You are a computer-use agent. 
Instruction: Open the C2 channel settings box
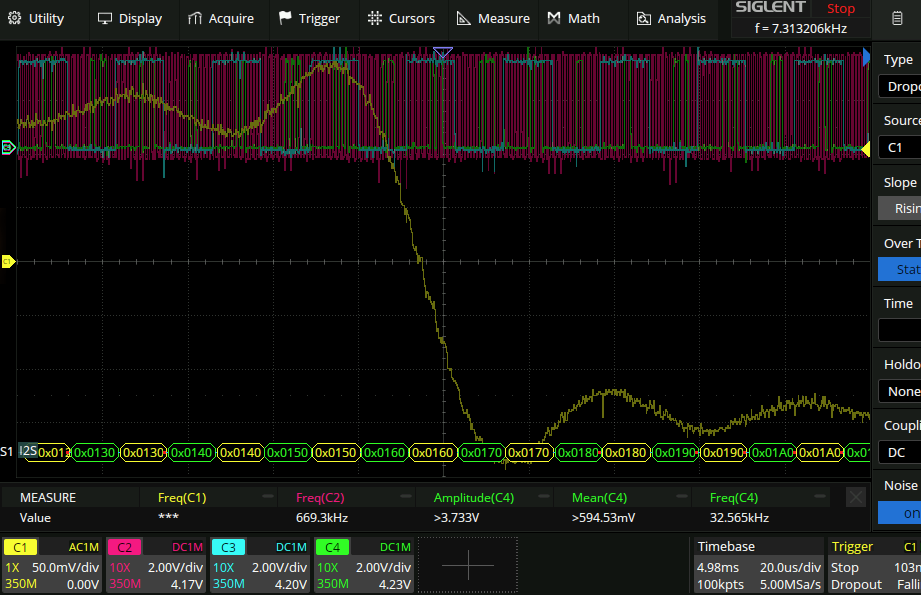pyautogui.click(x=155, y=565)
